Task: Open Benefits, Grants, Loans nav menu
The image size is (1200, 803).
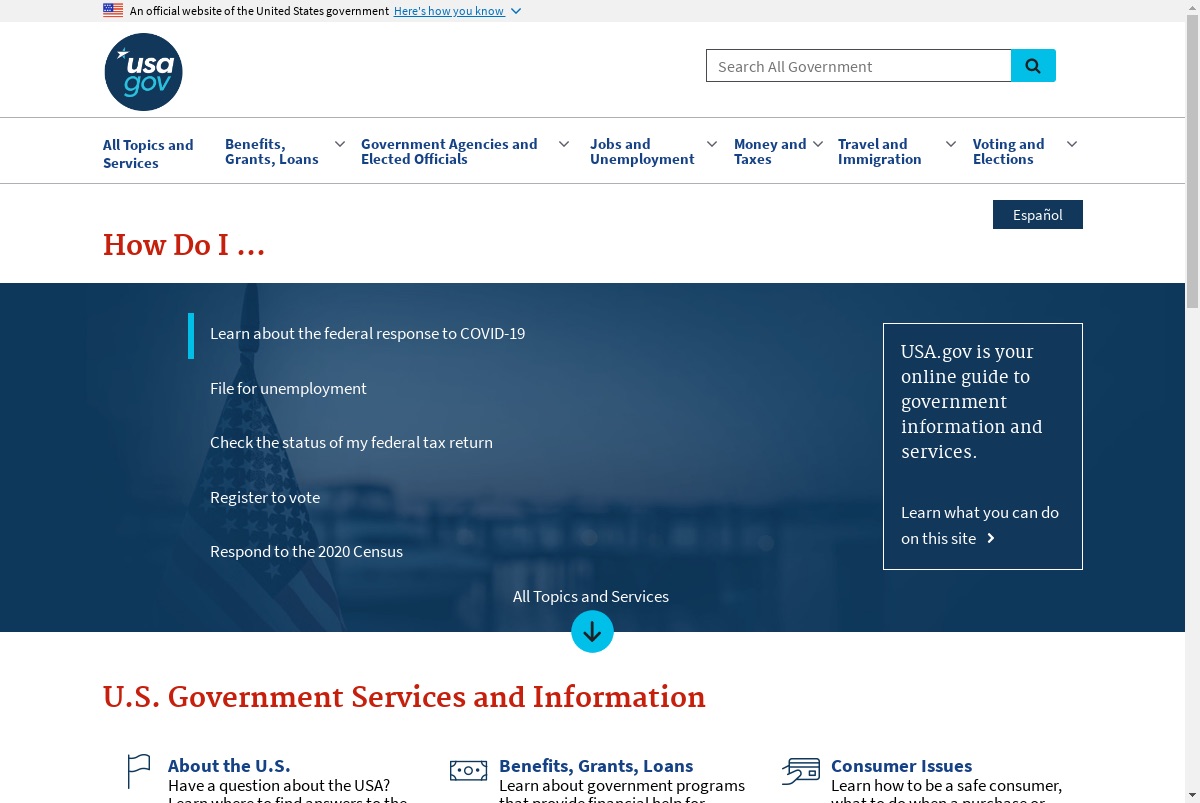Action: click(272, 152)
